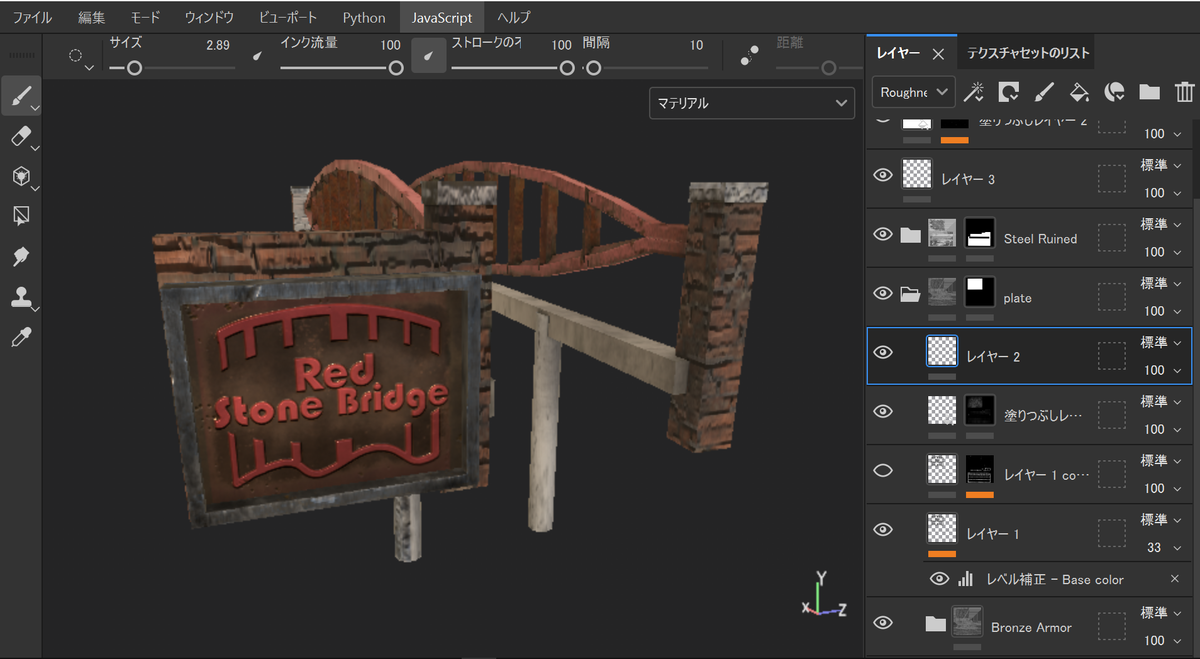Select the Paint brush tool
Image resolution: width=1200 pixels, height=659 pixels.
coord(20,96)
